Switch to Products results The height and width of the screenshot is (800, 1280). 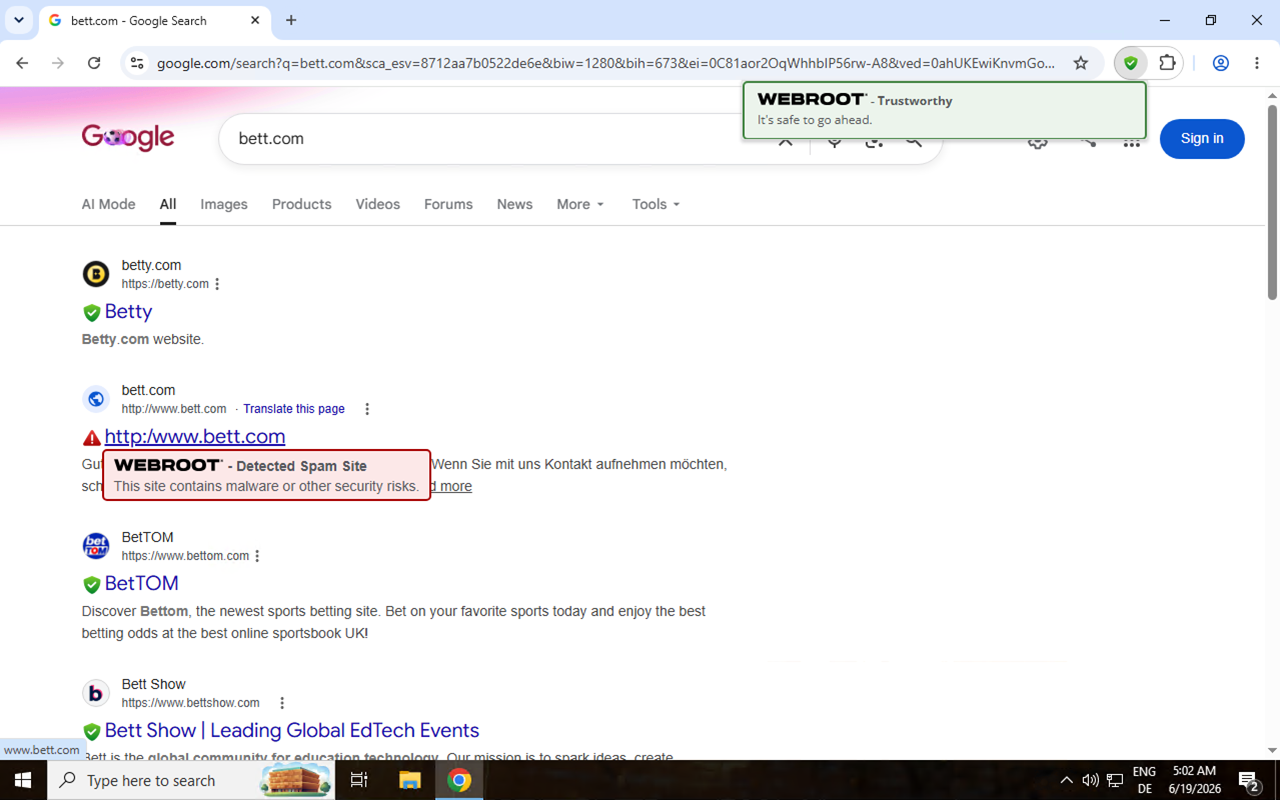point(302,204)
